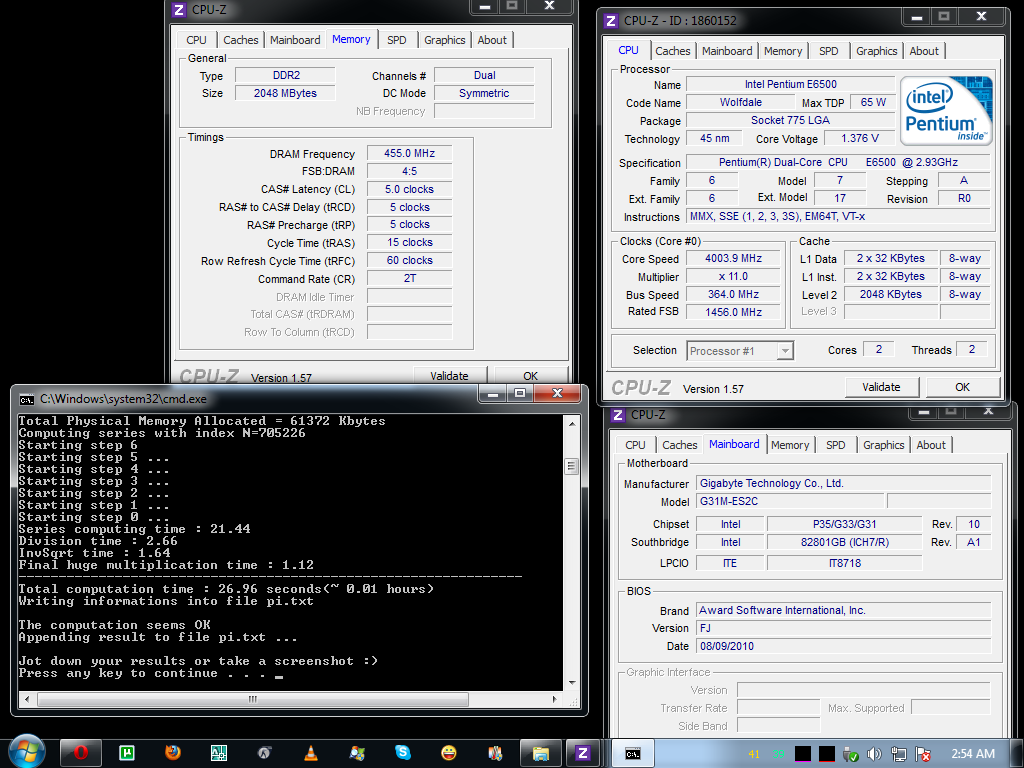Click the Intel Pentium inside logo
This screenshot has height=768, width=1024.
coord(946,111)
